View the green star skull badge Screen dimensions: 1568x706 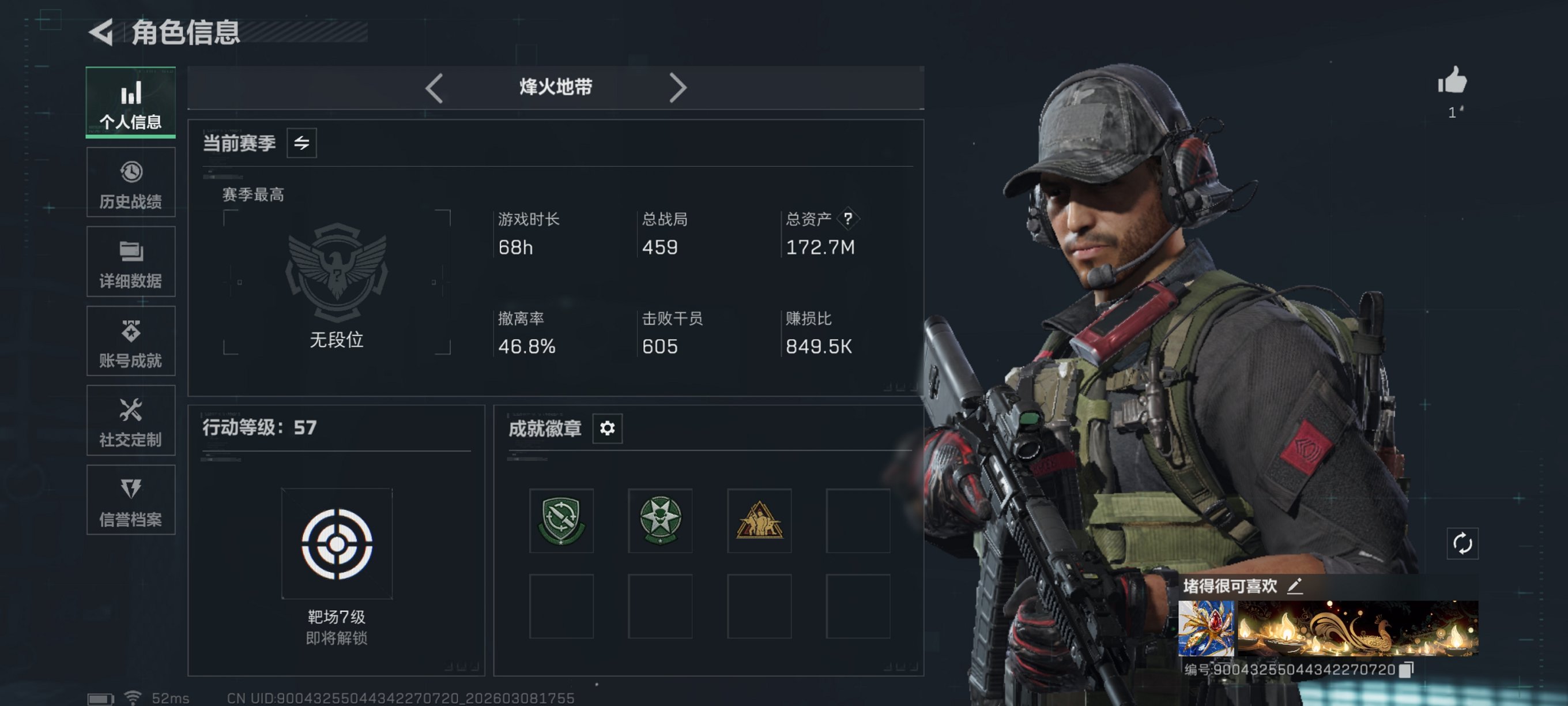[x=660, y=520]
